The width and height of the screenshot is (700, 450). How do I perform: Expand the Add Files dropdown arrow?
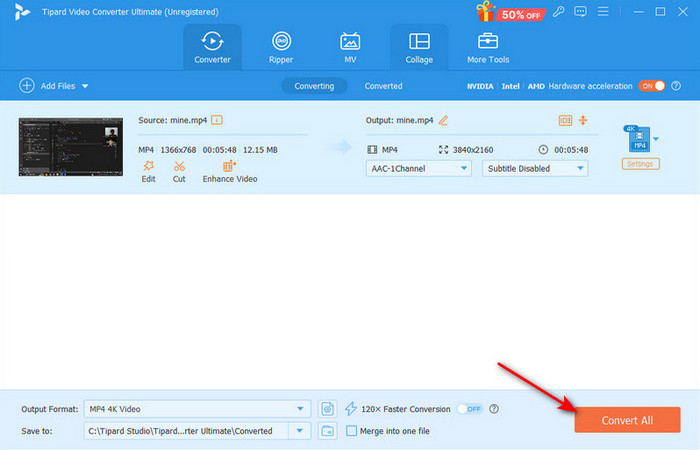tap(85, 86)
